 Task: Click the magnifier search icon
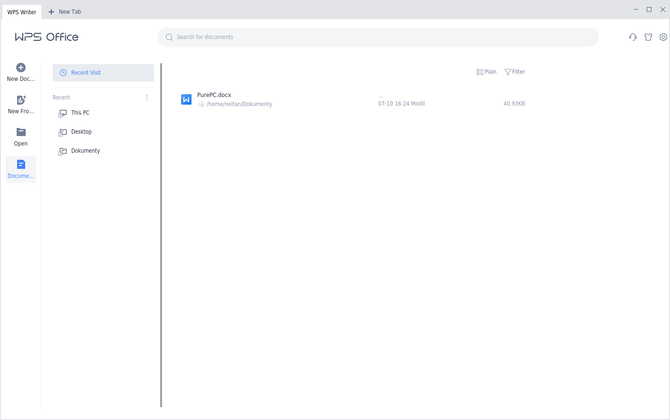169,37
